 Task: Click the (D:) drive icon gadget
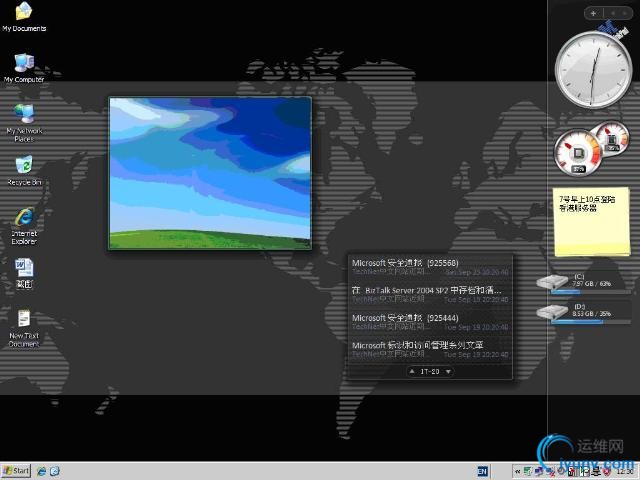pos(552,312)
